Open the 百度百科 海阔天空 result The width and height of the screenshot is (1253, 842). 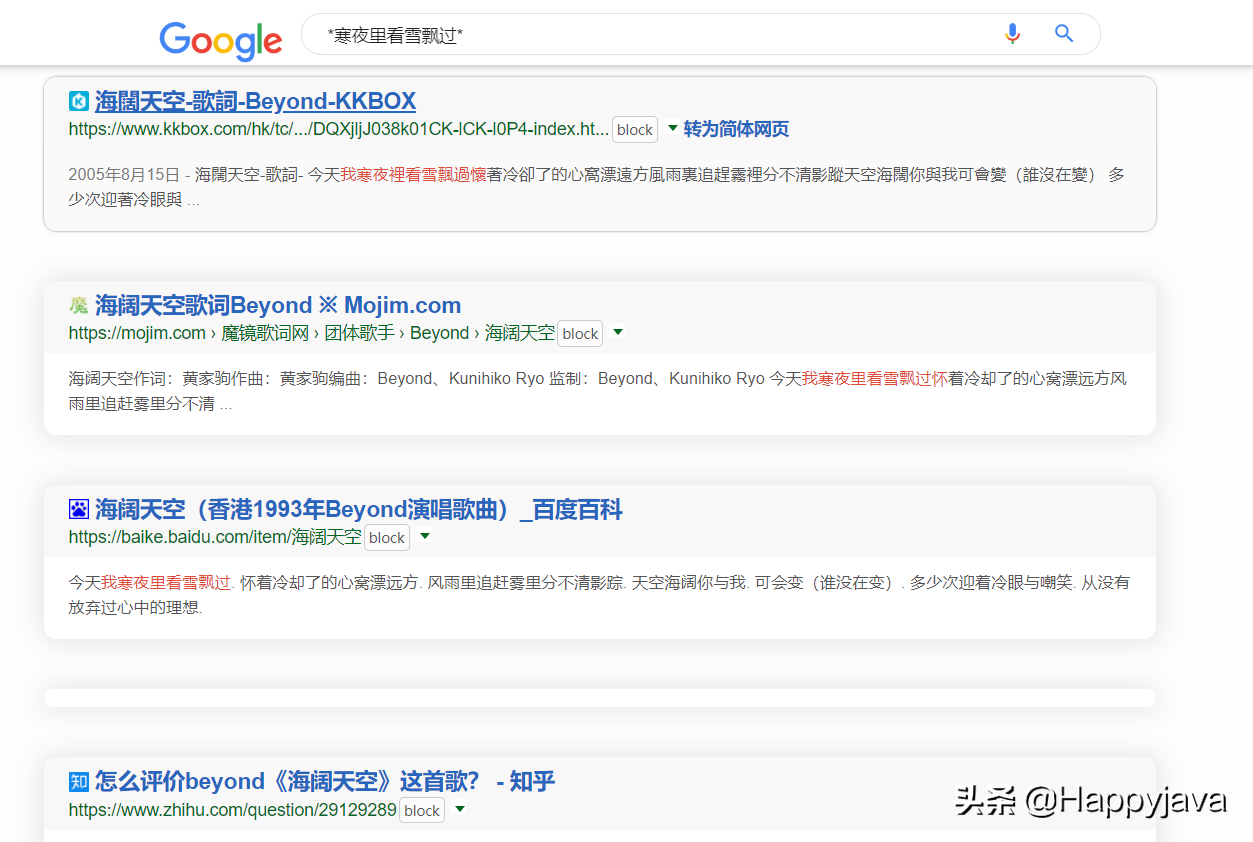pos(359,509)
